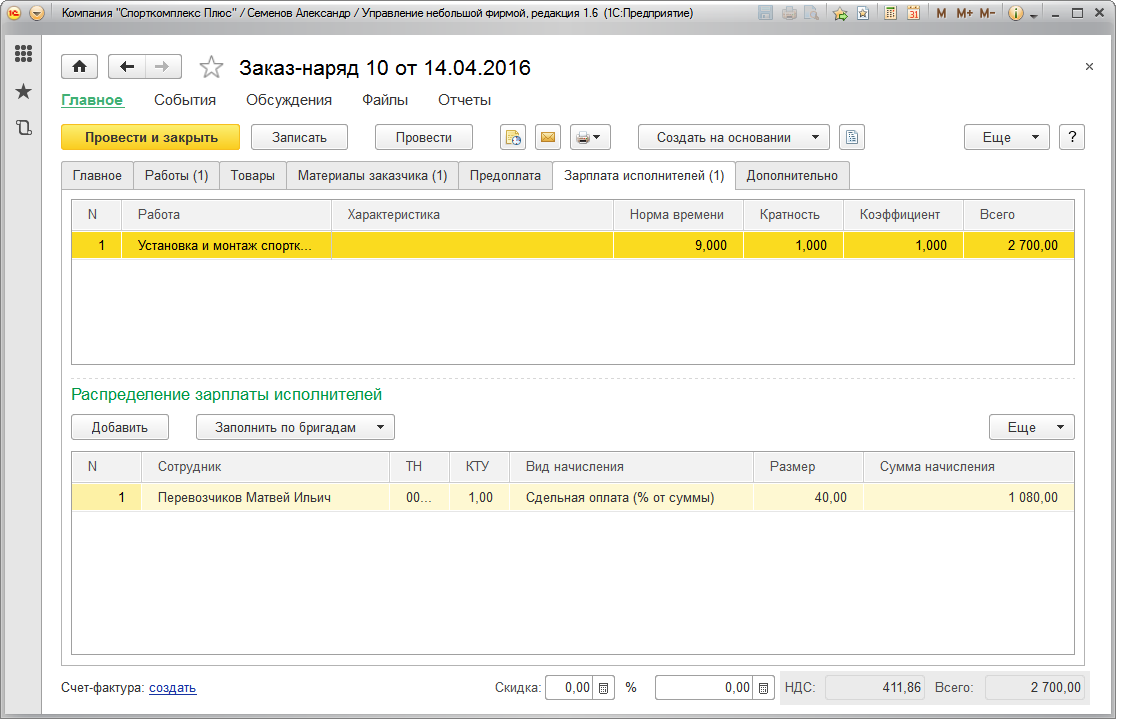Open the info (i) help icon
1148x719 pixels.
point(1015,13)
